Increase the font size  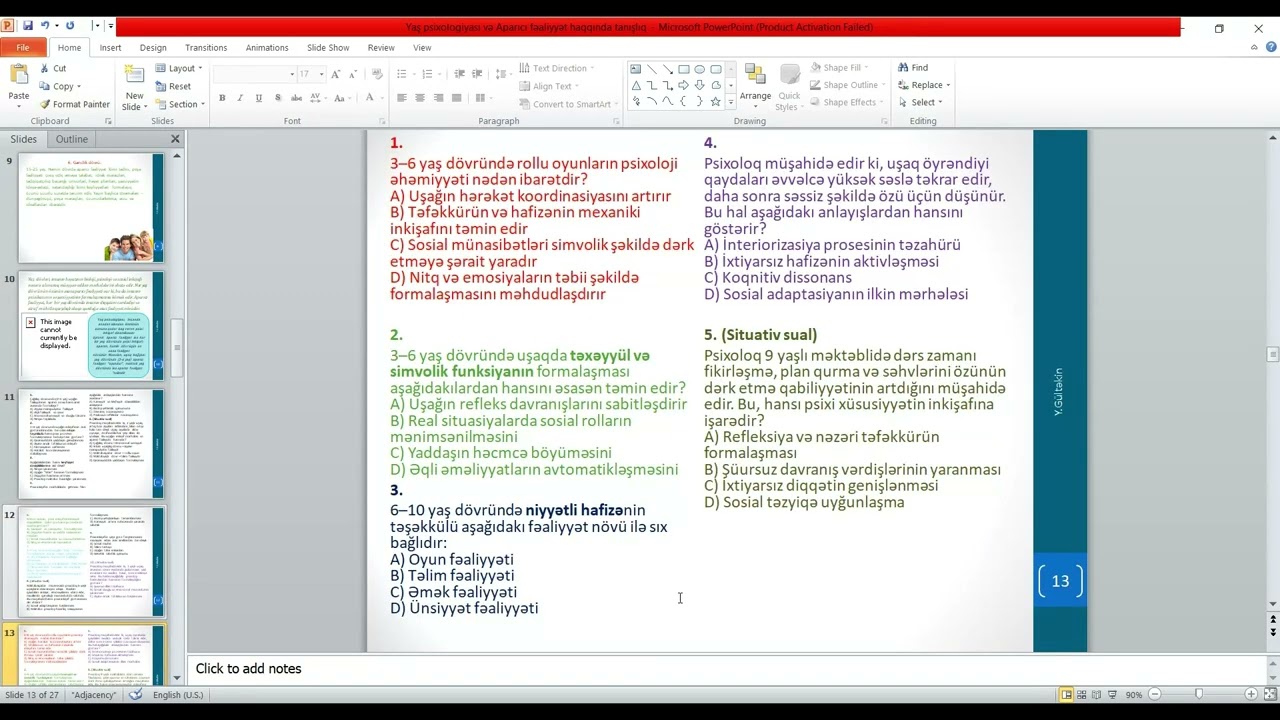336,74
